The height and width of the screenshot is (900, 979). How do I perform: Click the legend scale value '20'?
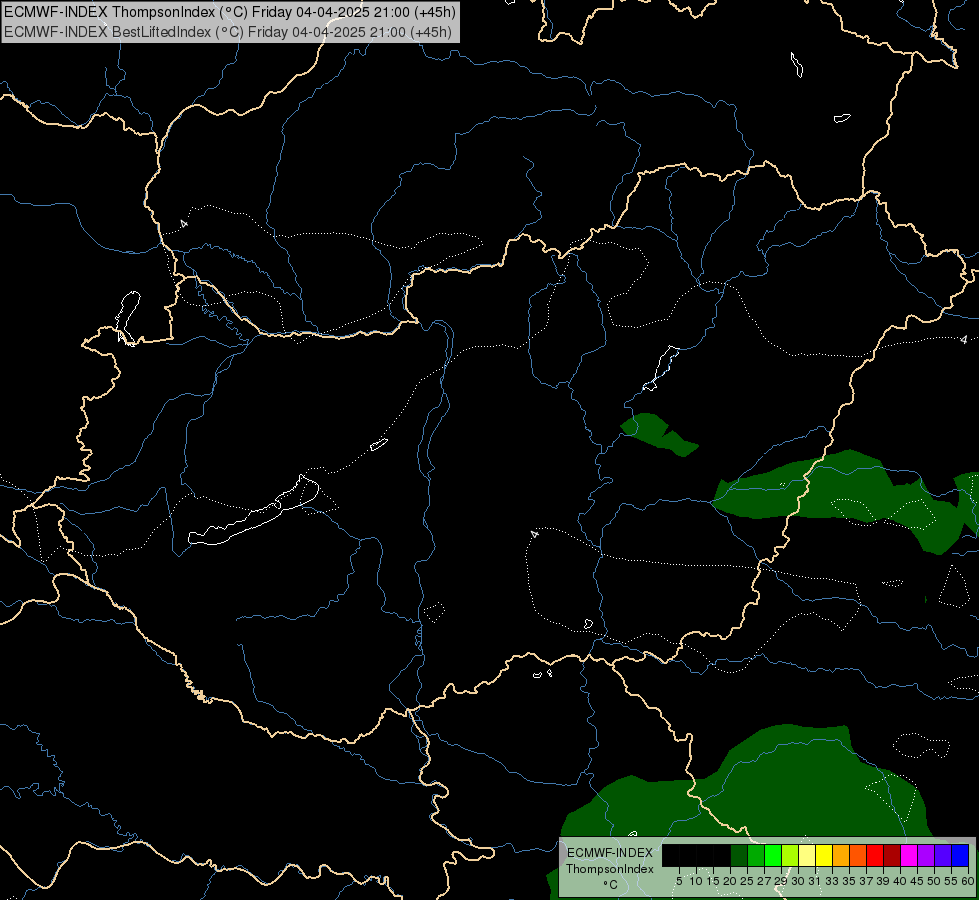[730, 881]
